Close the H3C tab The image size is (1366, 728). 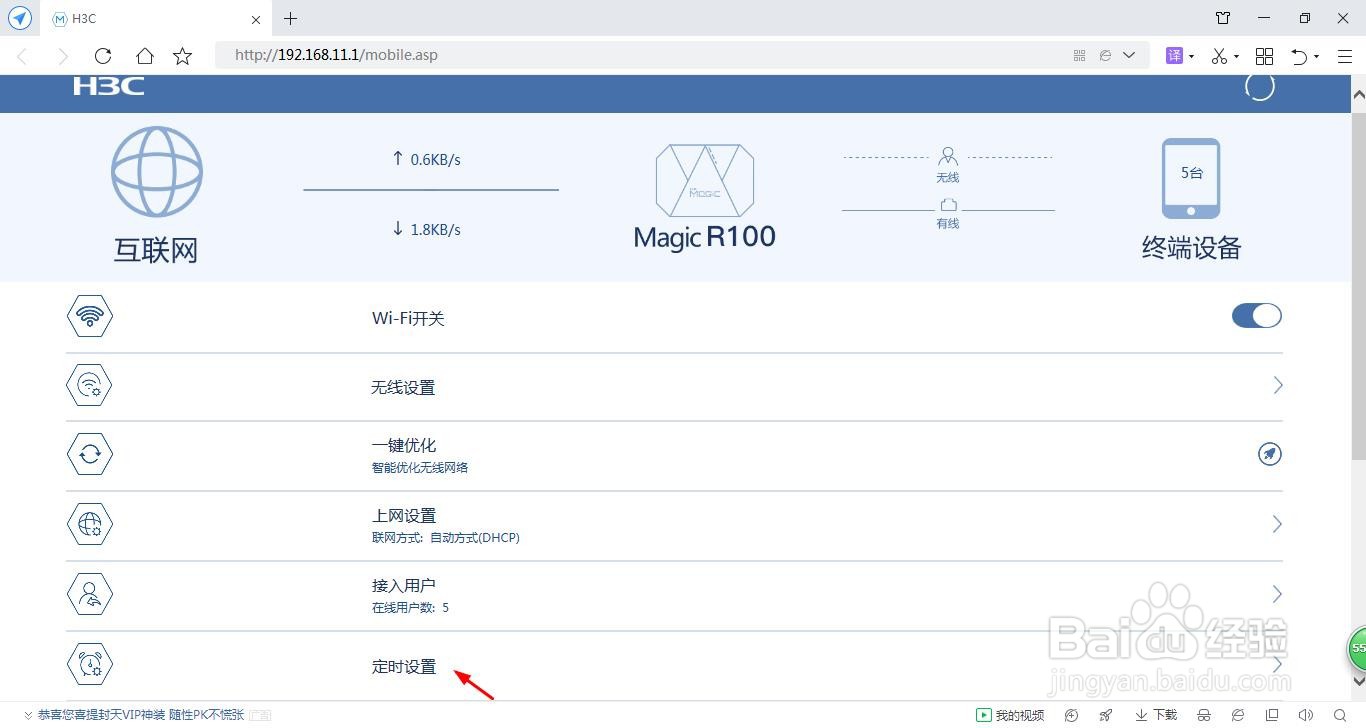point(256,19)
